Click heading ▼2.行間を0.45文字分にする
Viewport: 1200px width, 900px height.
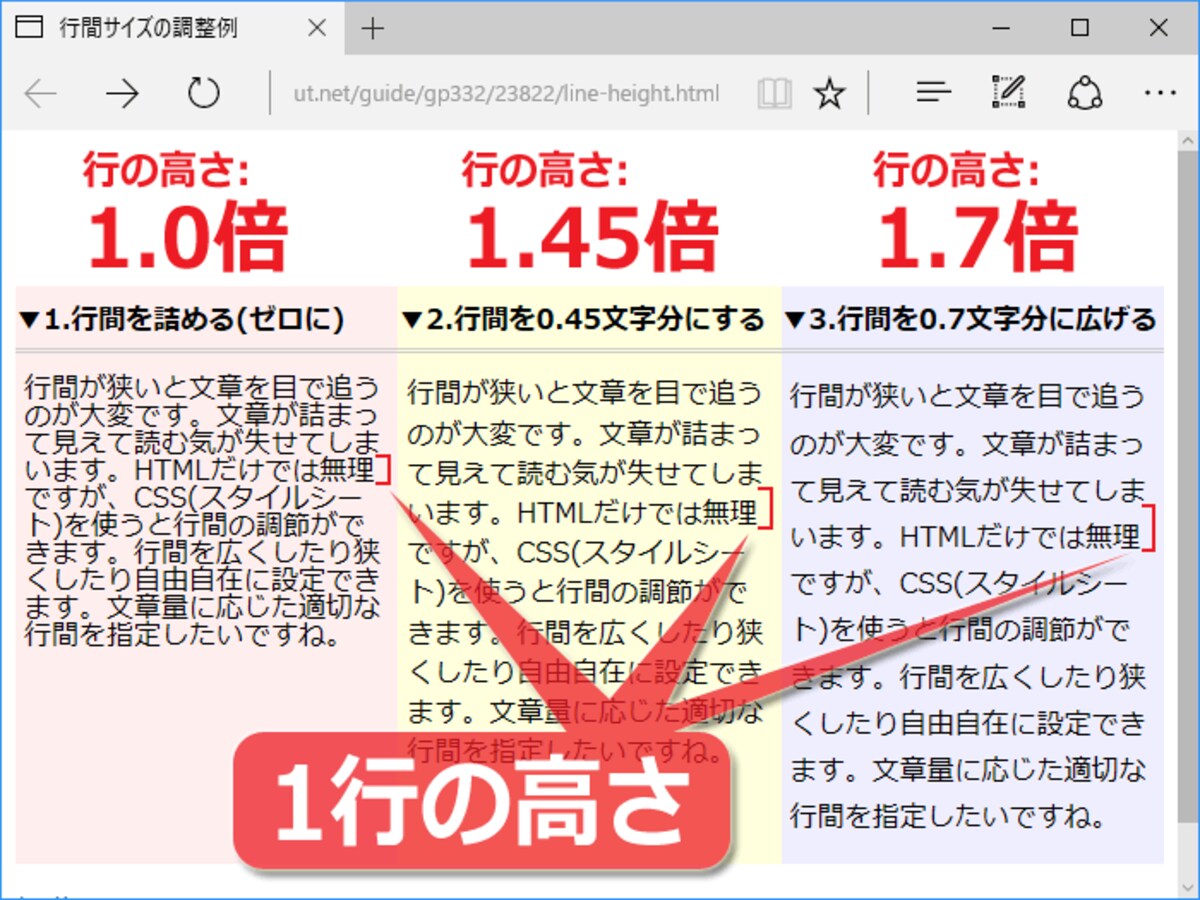[x=583, y=320]
